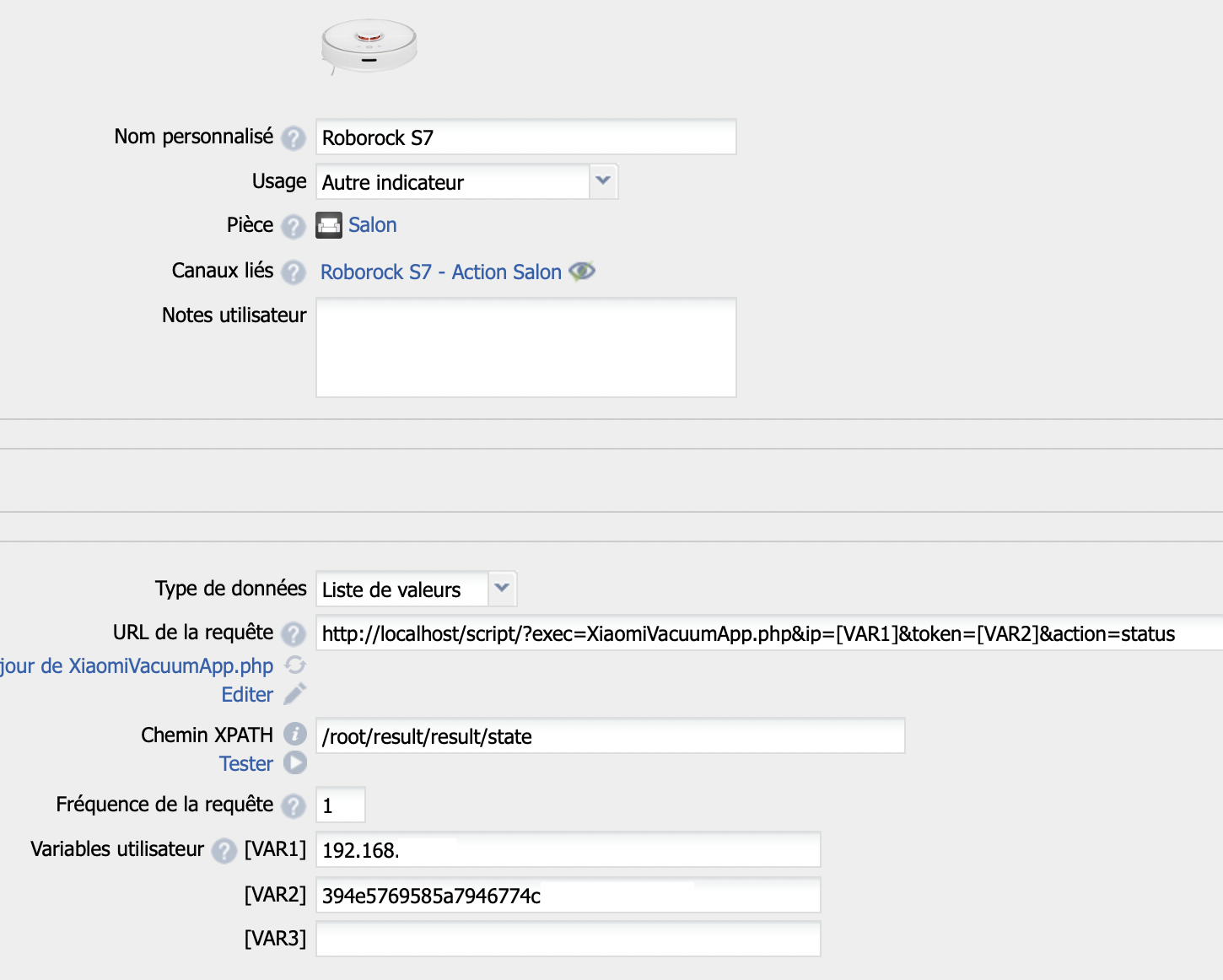Click the Variables utilisateur label
The image size is (1223, 980).
click(x=117, y=849)
